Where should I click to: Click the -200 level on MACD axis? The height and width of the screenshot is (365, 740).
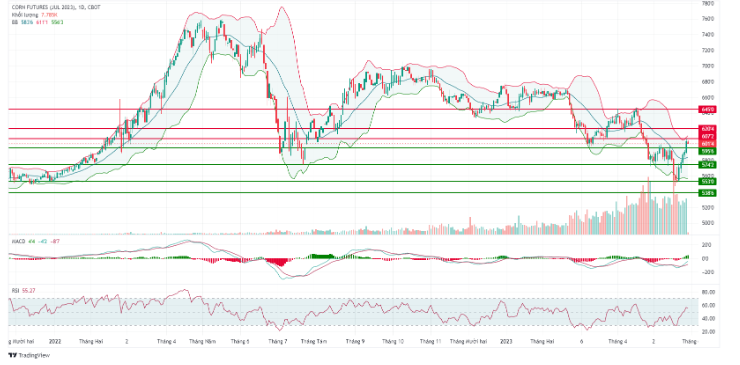click(x=707, y=272)
